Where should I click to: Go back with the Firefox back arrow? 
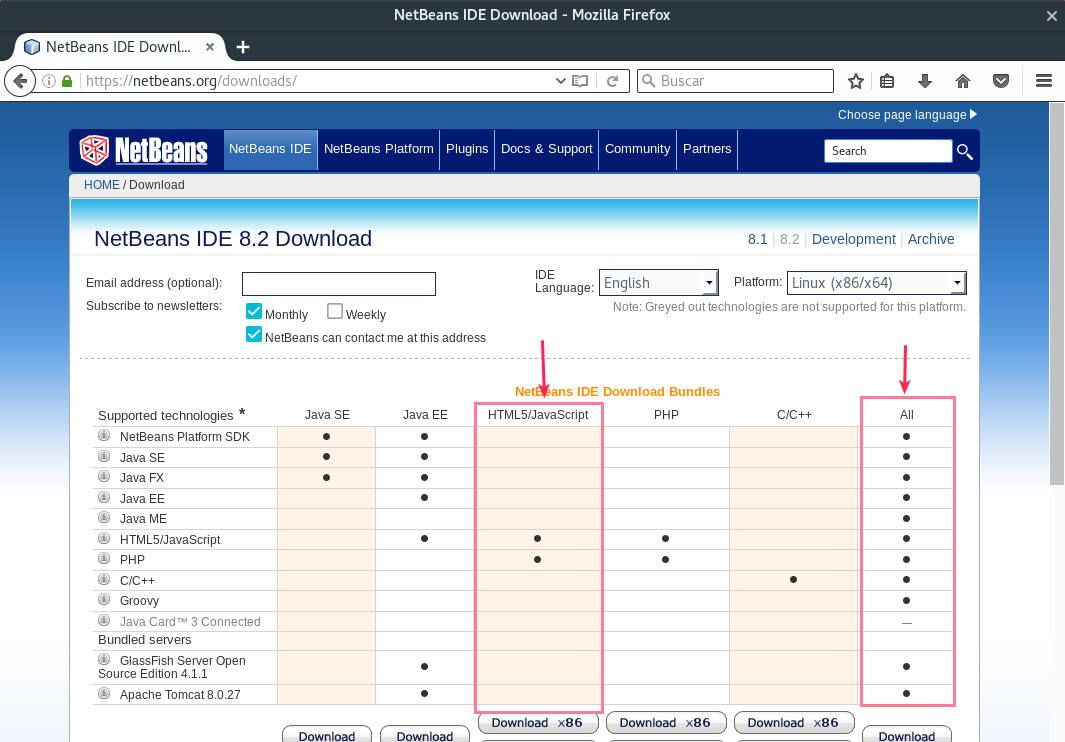coord(20,82)
